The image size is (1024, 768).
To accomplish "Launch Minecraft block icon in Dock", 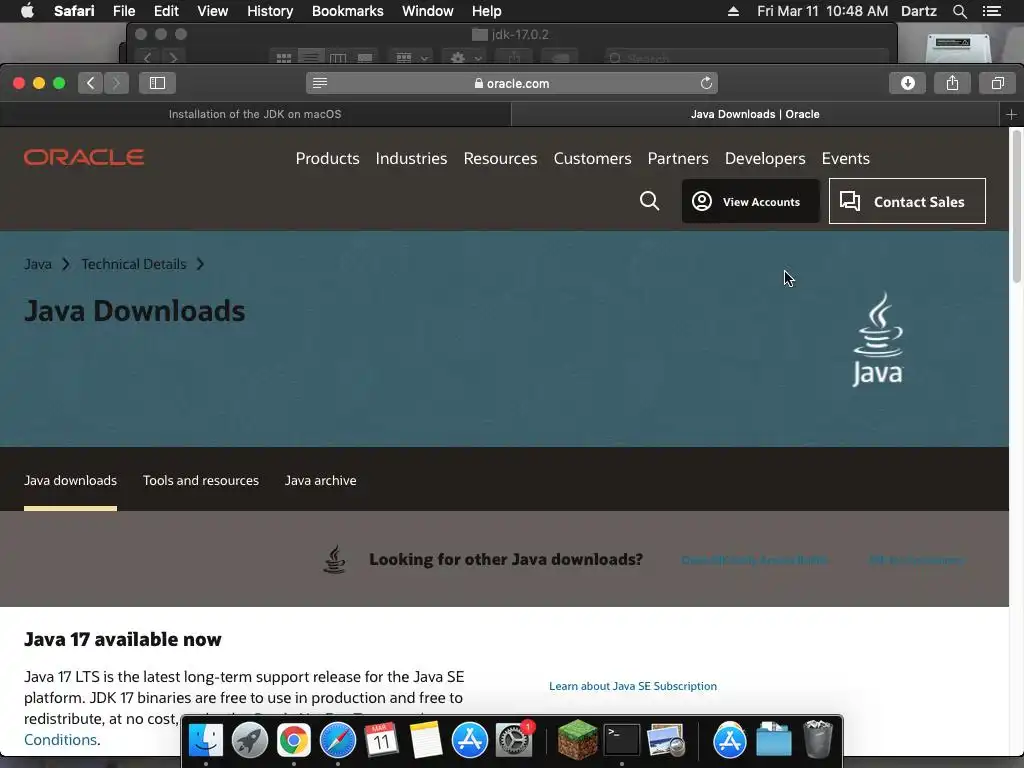I will (577, 741).
